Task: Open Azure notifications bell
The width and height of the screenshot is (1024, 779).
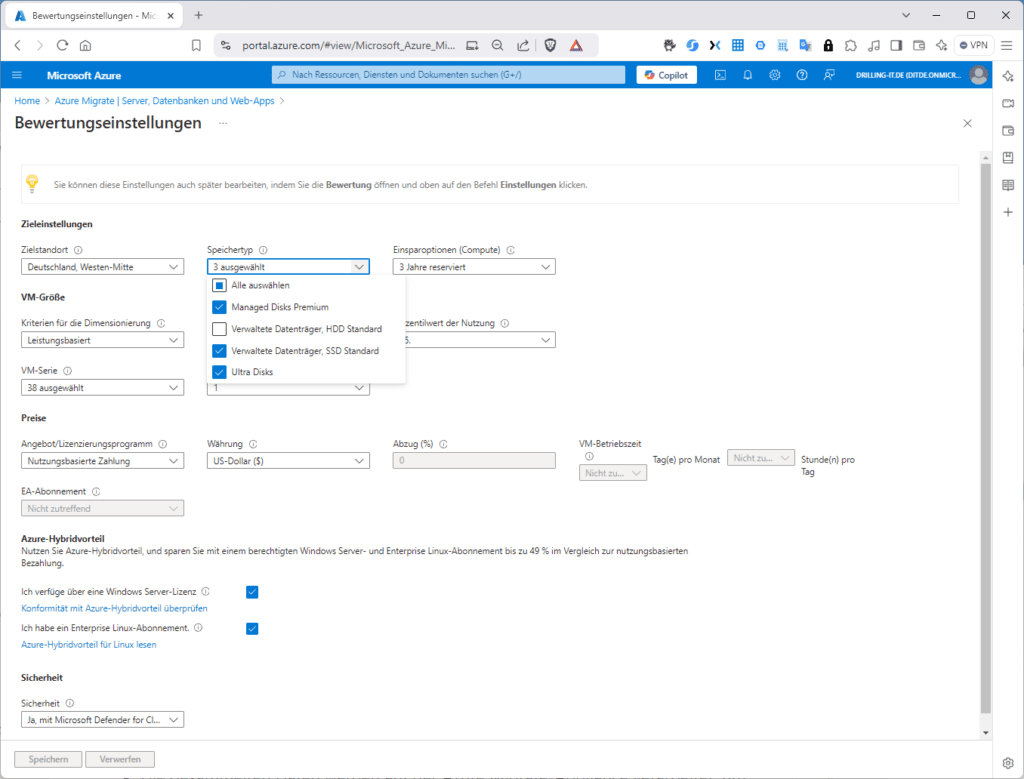Action: pos(748,75)
